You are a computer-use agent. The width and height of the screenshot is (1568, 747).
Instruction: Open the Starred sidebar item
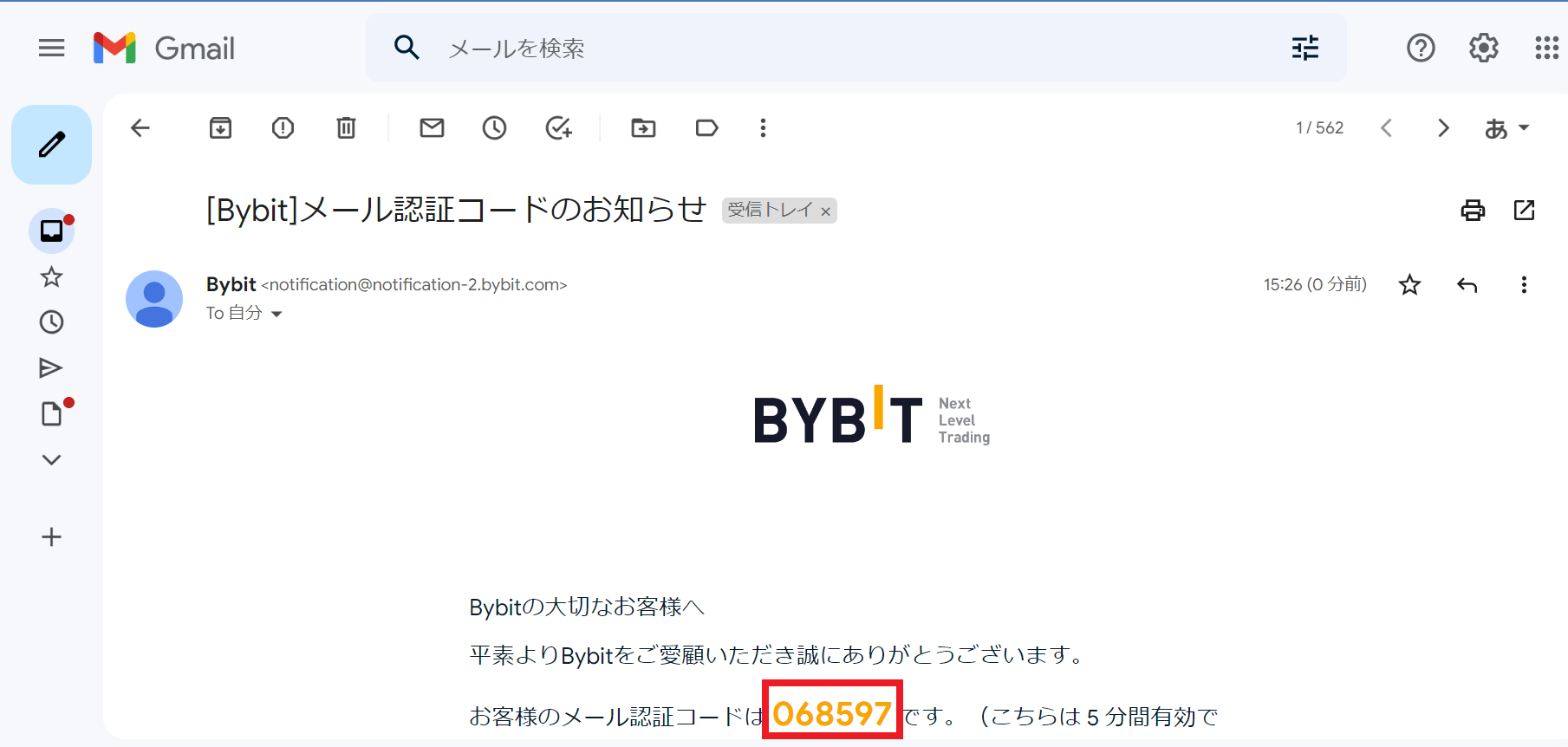pos(51,277)
